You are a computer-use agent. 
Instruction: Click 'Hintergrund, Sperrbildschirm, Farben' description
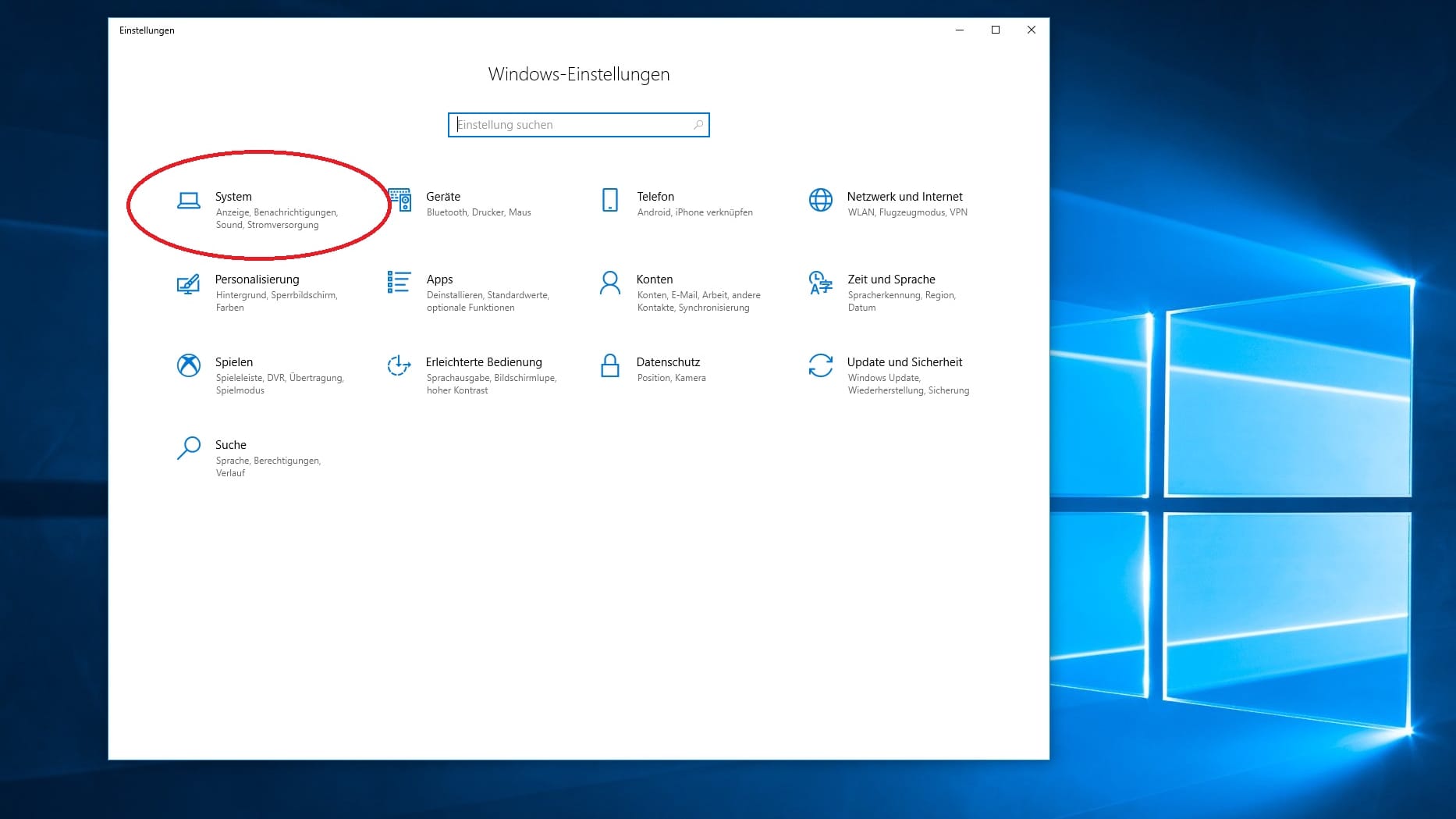tap(277, 301)
